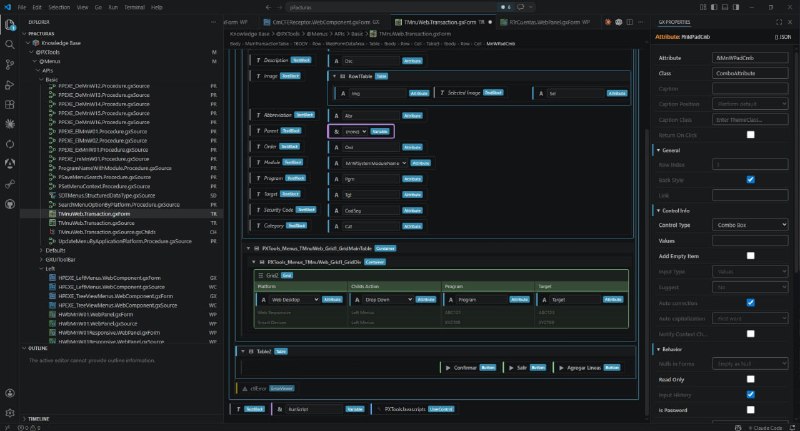
Task: Toggle secondary side bar layout icon
Action: click(x=736, y=7)
